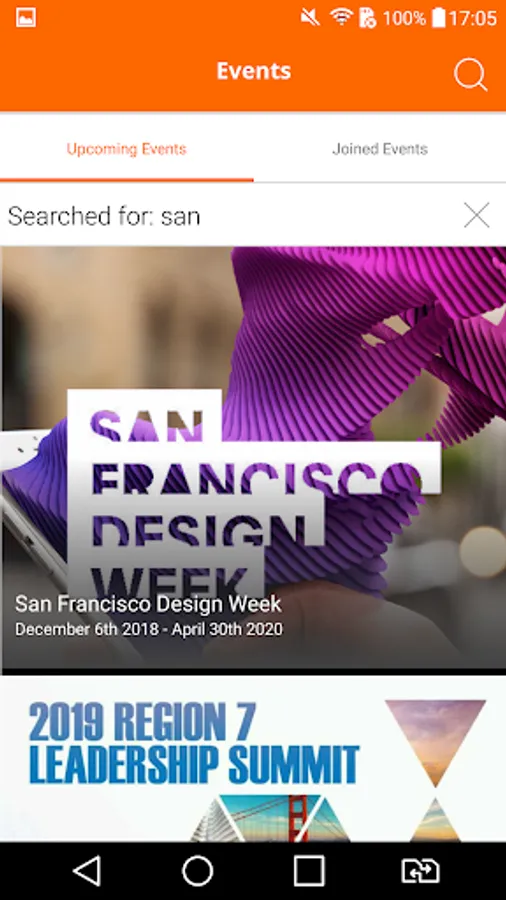Click the San Francisco Design Week title text

(148, 604)
